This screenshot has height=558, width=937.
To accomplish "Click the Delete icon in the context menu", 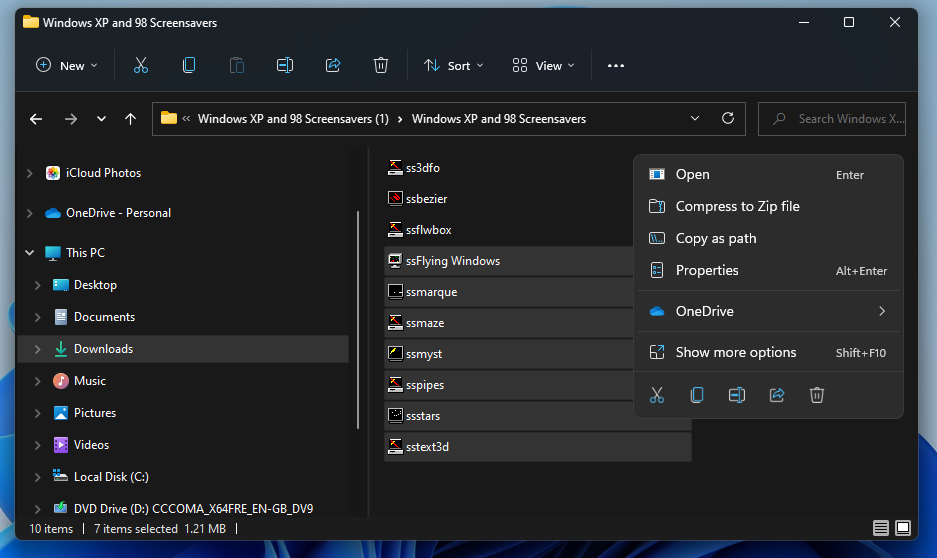I will click(817, 395).
